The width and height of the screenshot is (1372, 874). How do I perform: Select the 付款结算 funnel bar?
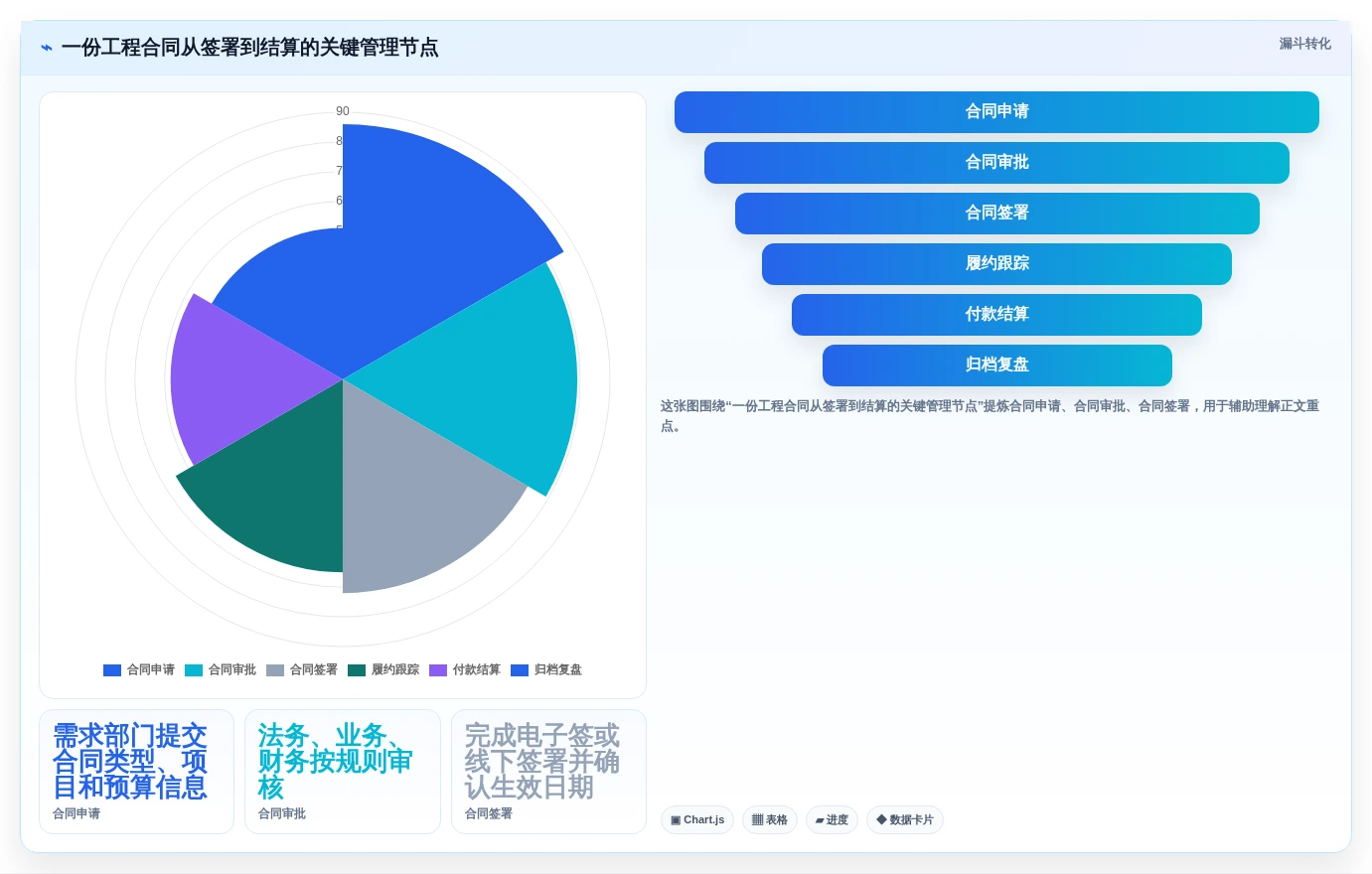[x=996, y=315]
